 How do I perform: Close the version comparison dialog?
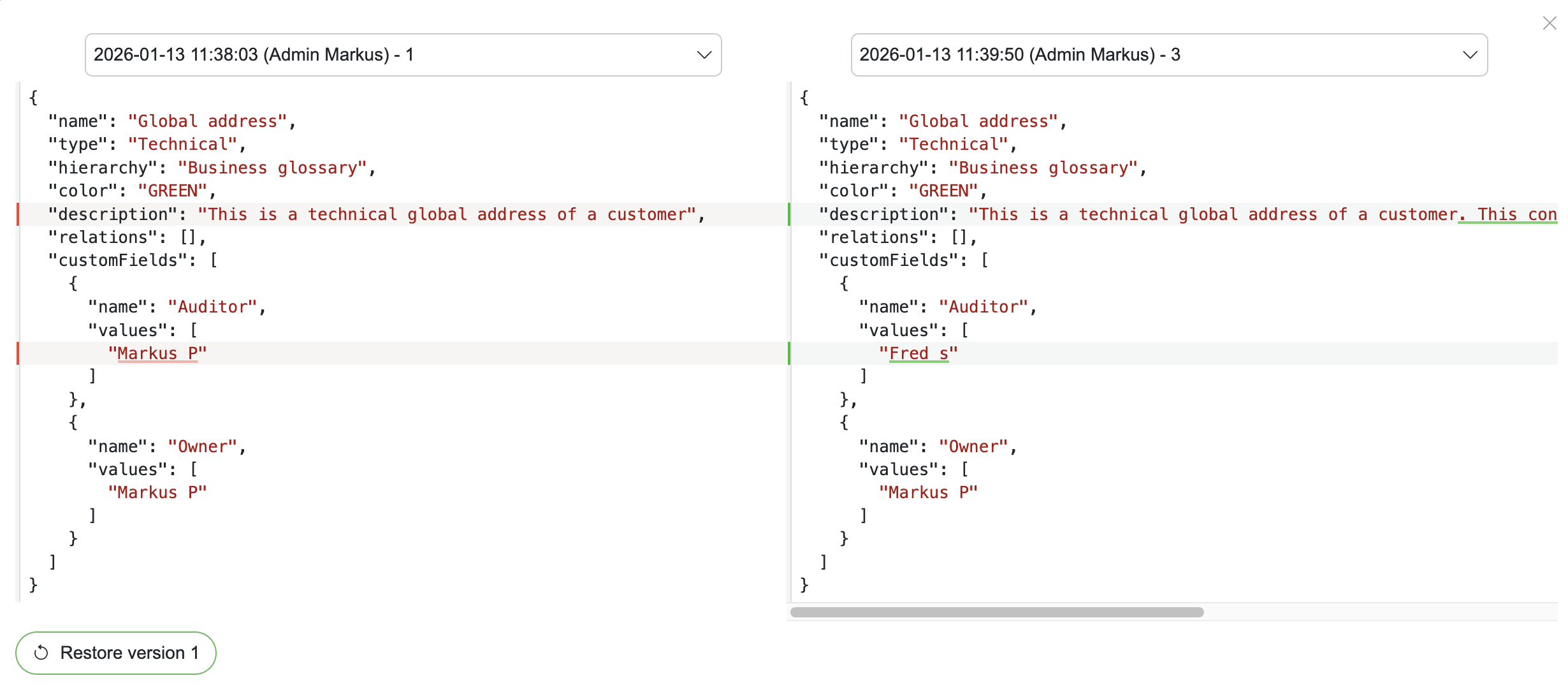pos(1549,24)
